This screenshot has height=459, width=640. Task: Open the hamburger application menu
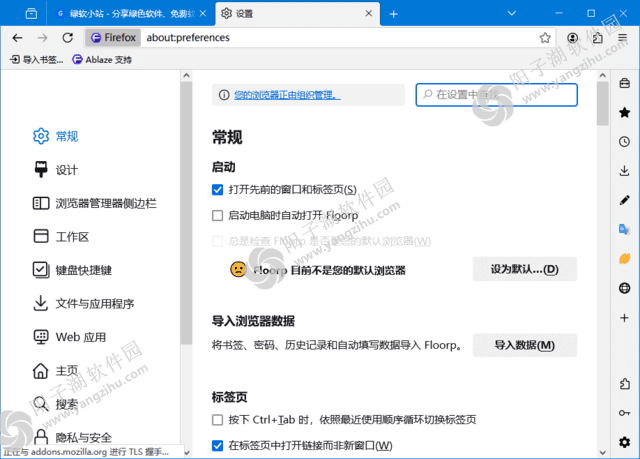click(622, 38)
